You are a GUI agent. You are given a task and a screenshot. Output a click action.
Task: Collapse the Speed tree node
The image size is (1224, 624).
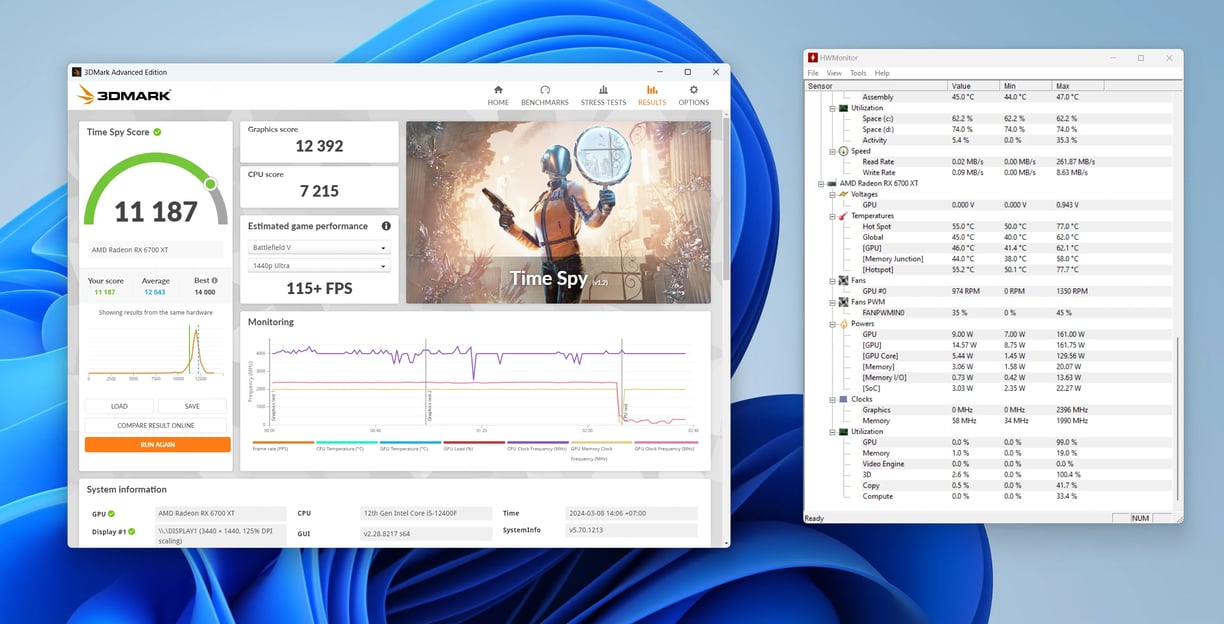click(x=832, y=151)
